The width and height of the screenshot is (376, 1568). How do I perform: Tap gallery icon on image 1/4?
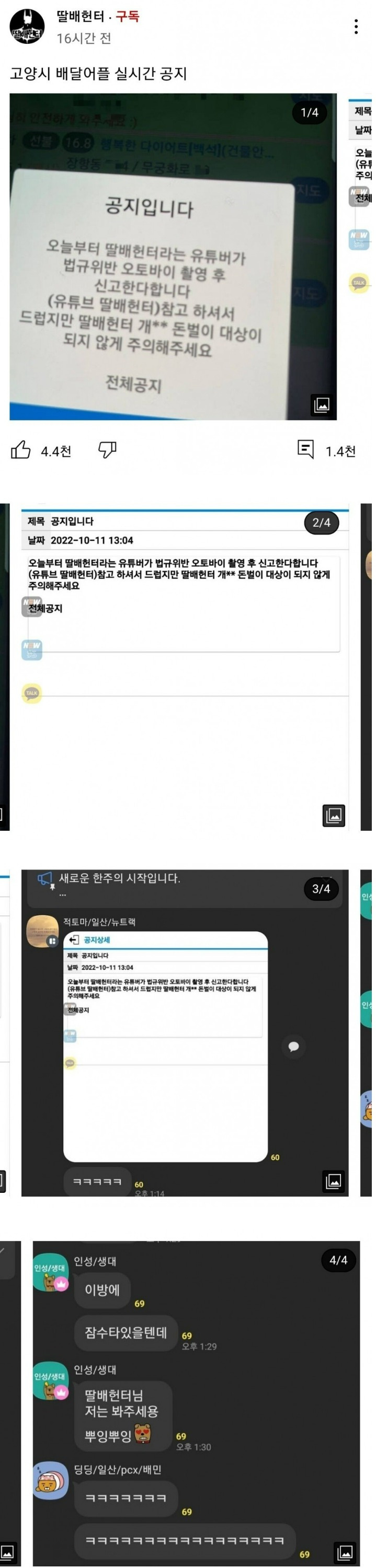click(x=321, y=405)
